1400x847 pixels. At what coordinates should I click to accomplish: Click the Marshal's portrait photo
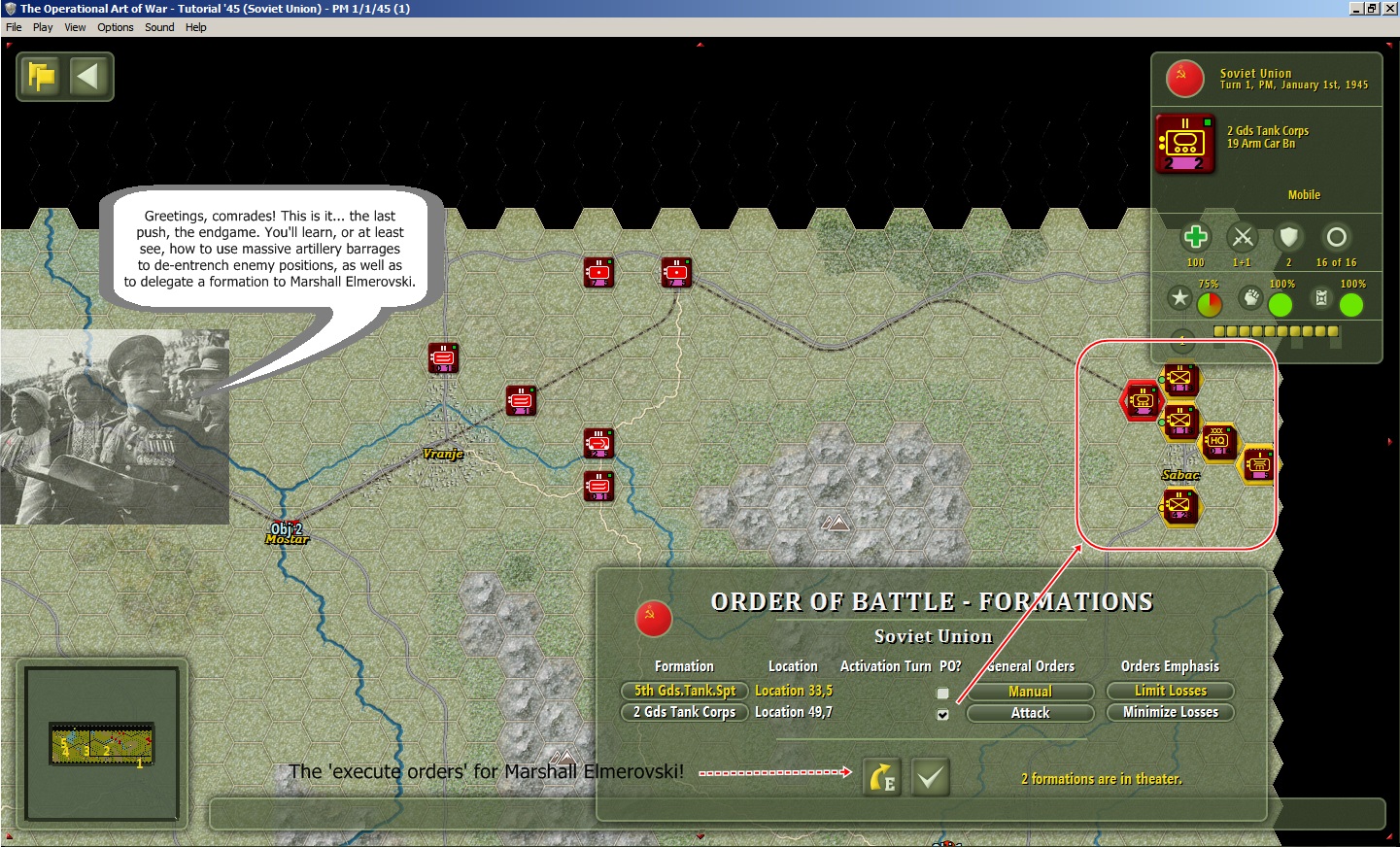point(115,427)
